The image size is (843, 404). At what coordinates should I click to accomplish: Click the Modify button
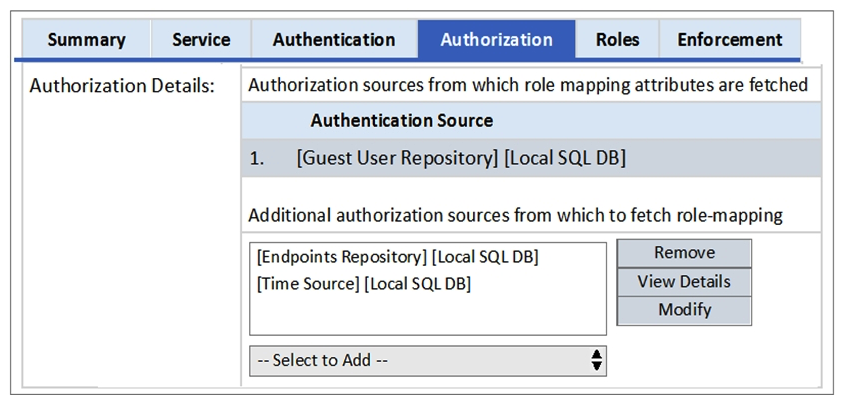[x=684, y=310]
